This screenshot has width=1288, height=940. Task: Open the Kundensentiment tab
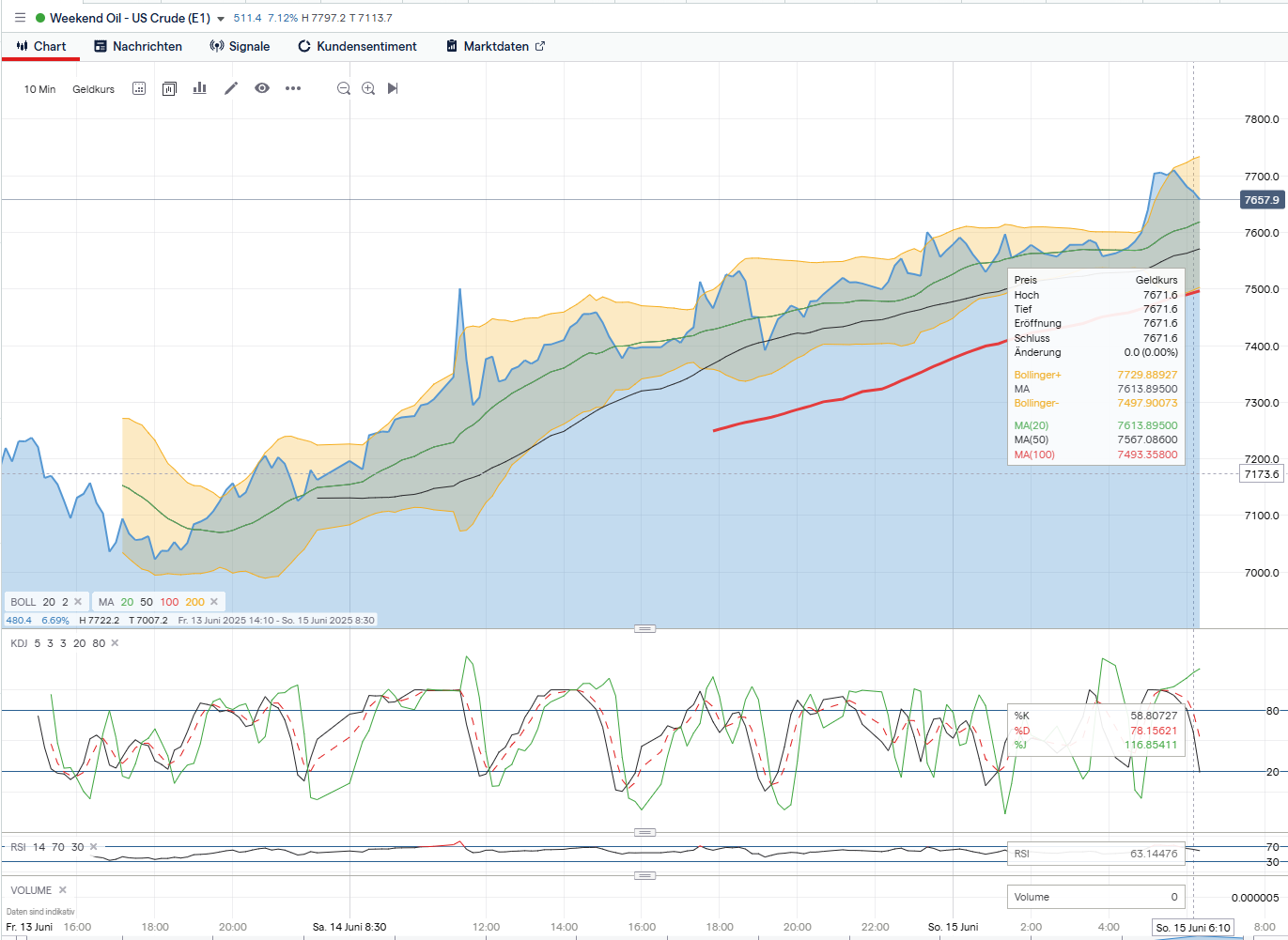(x=357, y=46)
